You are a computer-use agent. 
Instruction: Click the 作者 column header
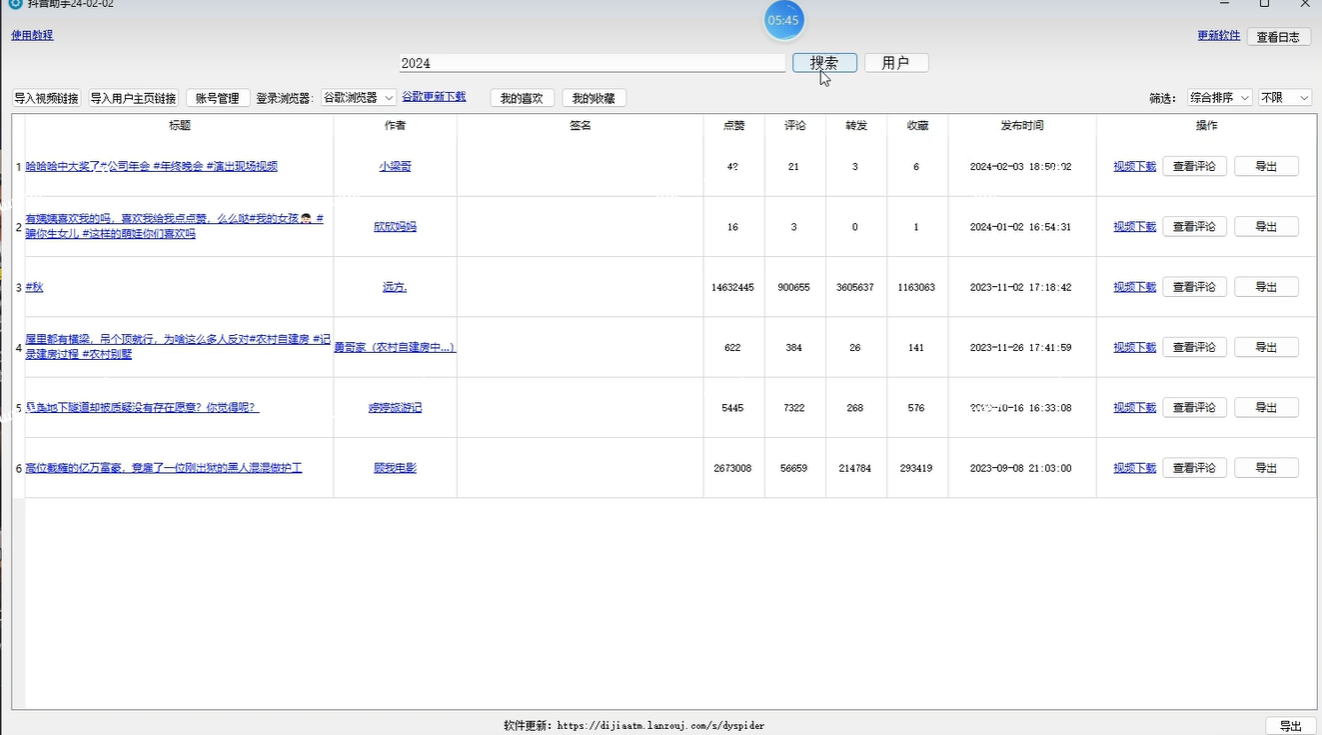click(x=395, y=126)
